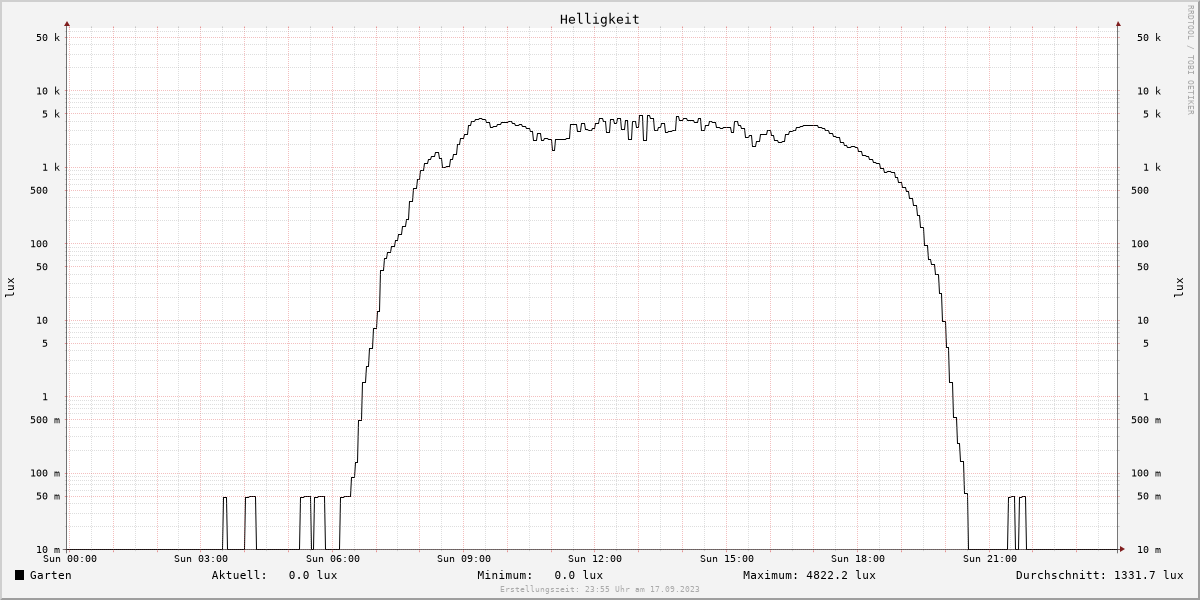Screen dimensions: 1200x600
Task: Select the Sun 18:00 time axis label
Action: coord(858,559)
